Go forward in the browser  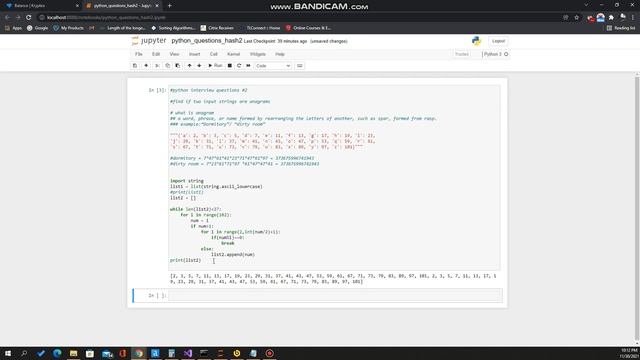(x=18, y=18)
